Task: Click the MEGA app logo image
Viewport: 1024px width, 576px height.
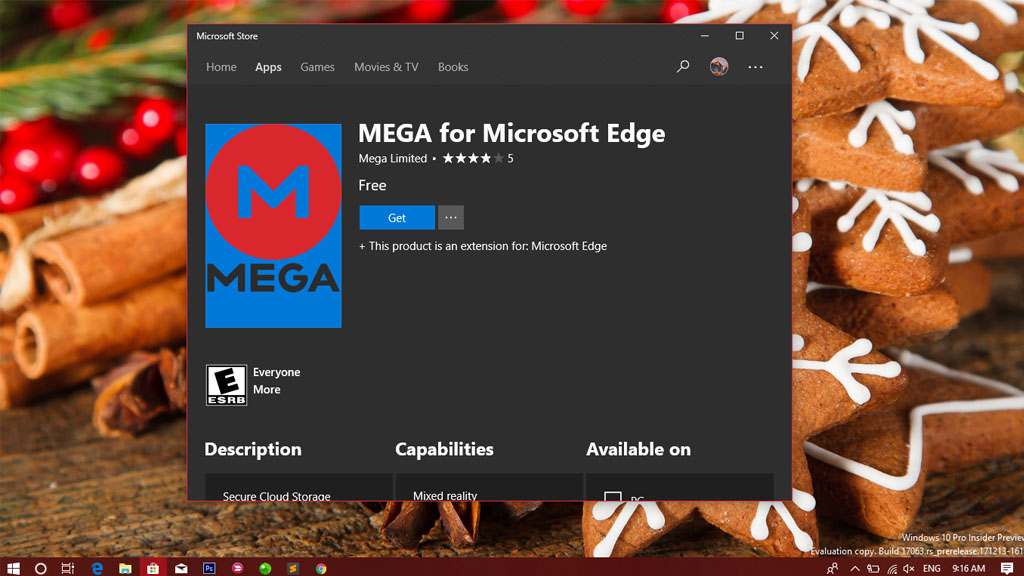Action: click(273, 225)
